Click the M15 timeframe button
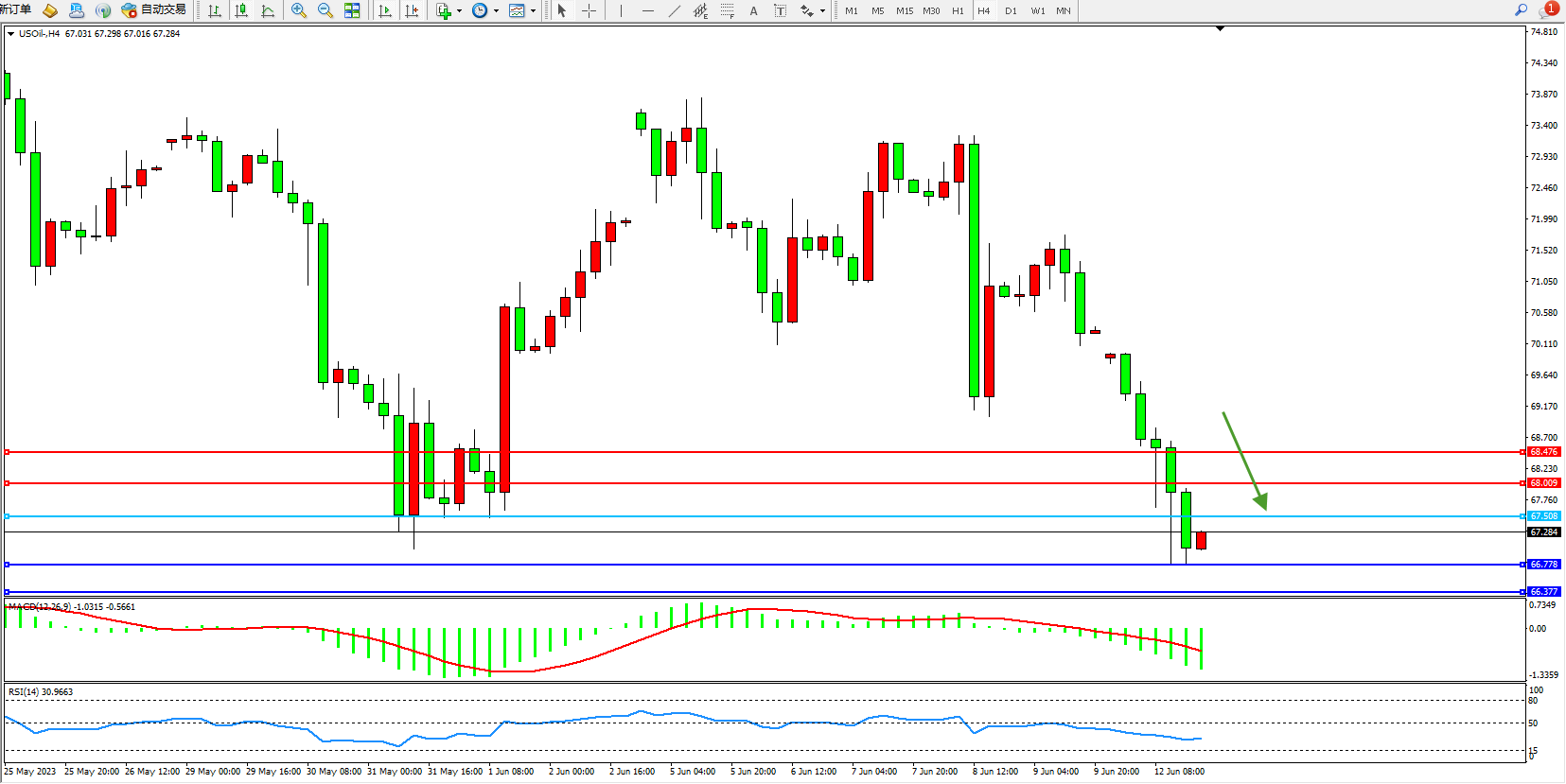This screenshot has height=784, width=1566. coord(905,10)
